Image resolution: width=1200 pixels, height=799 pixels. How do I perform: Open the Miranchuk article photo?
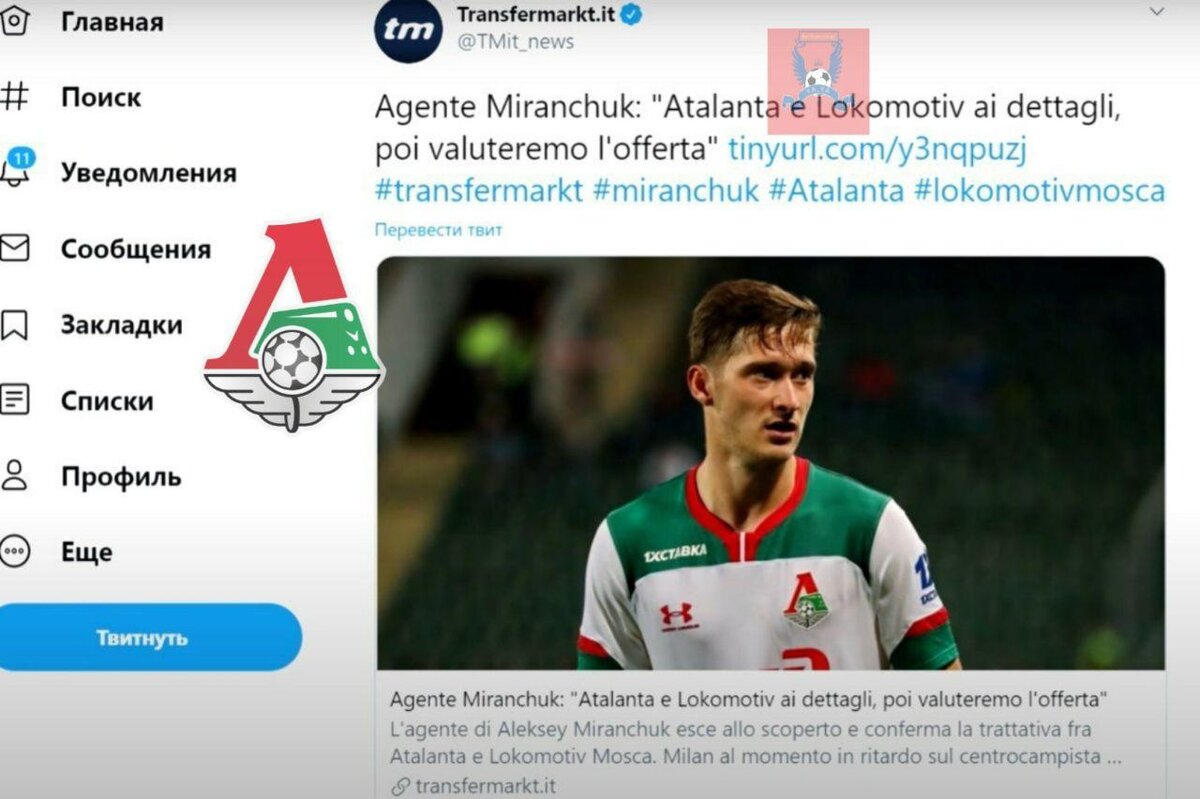point(771,463)
